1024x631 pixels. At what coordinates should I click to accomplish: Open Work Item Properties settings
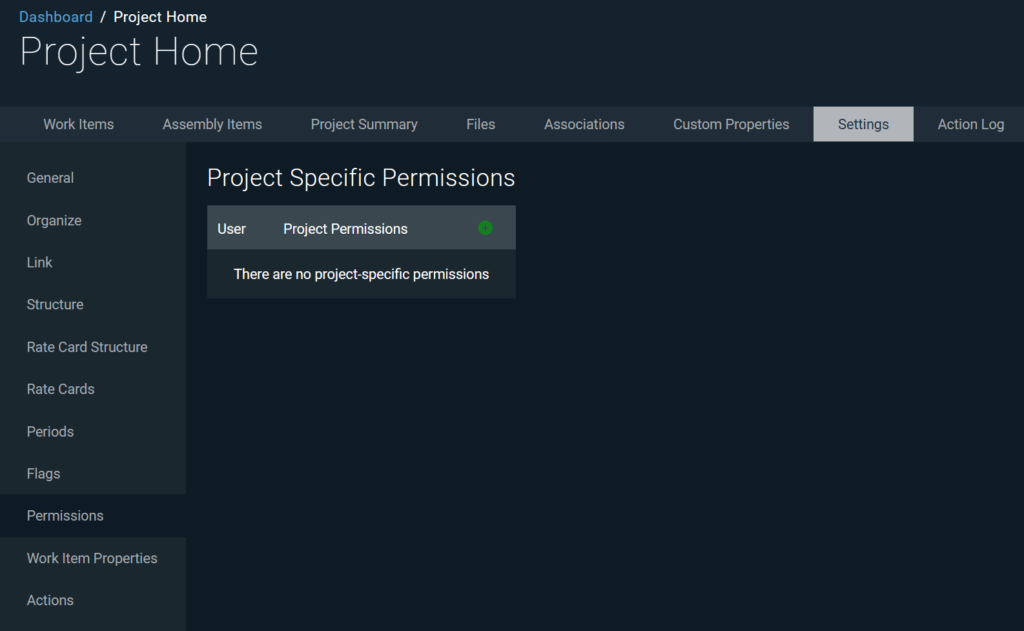coord(93,558)
